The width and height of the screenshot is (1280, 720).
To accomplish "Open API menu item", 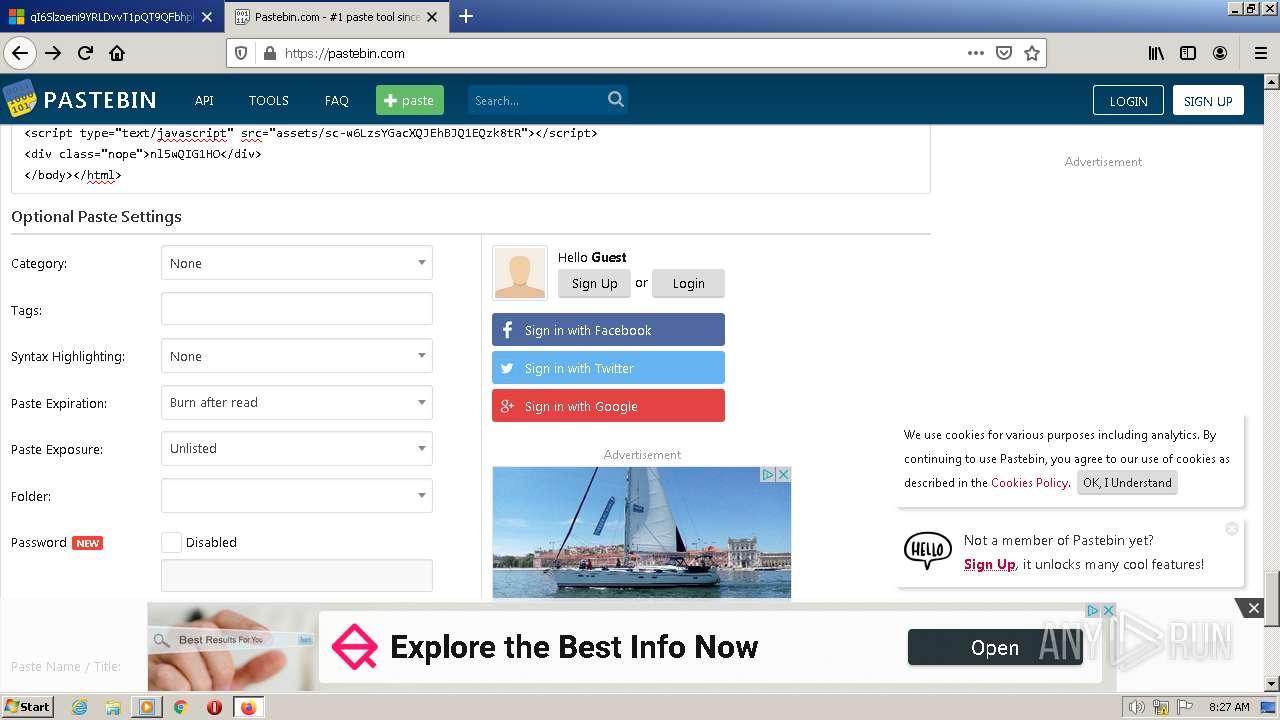I will pyautogui.click(x=204, y=100).
